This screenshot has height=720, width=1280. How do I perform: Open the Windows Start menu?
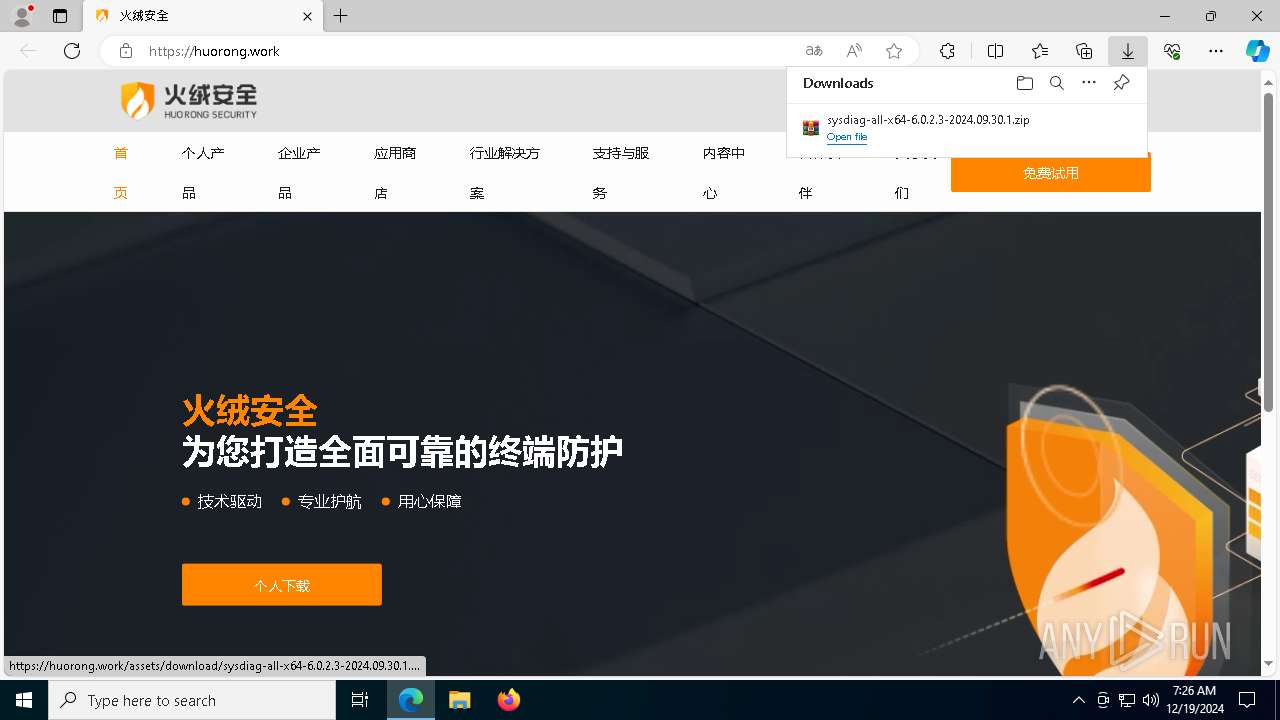coord(24,700)
